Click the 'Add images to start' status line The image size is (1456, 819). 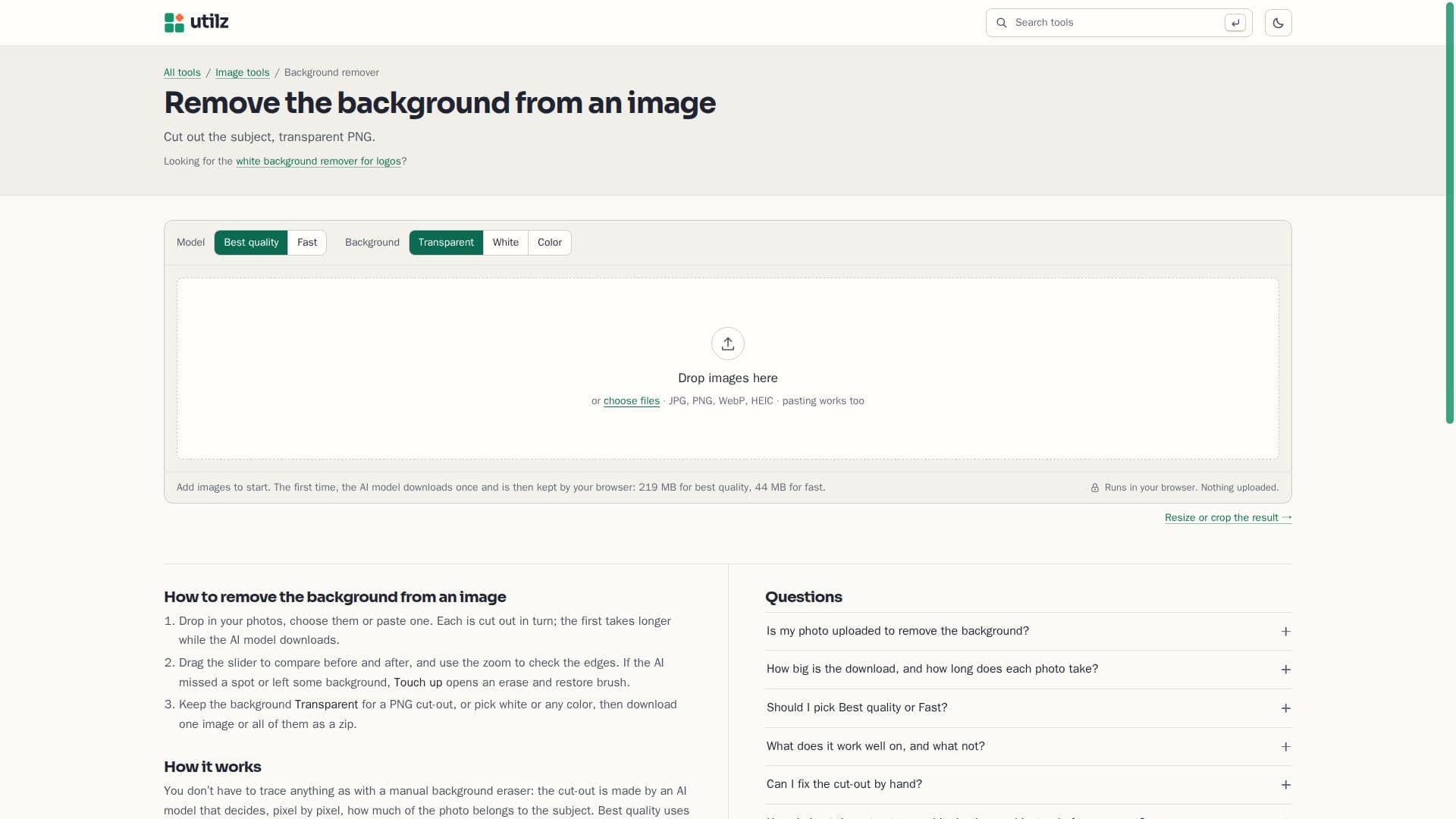[500, 488]
